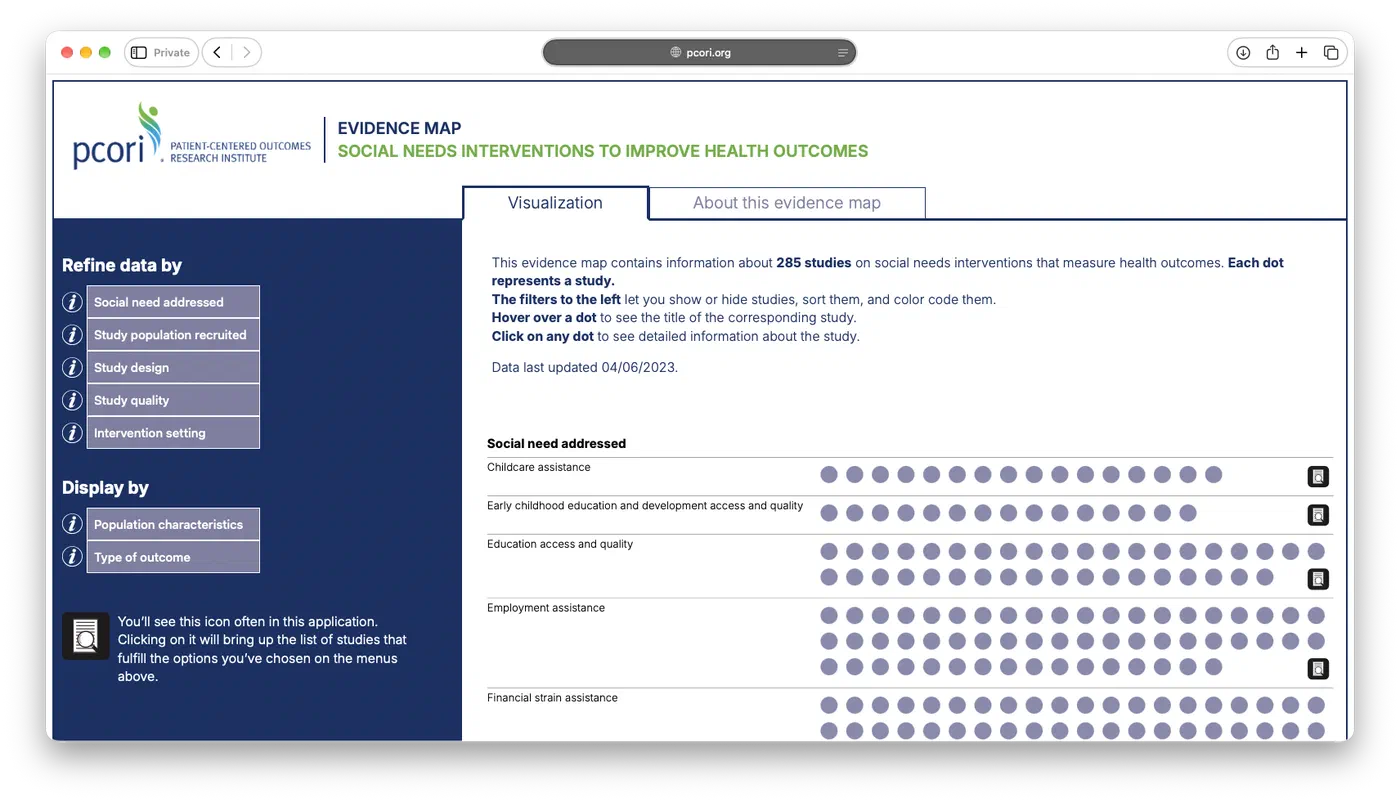
Task: Click the info icon beside Type of outcome
Action: tap(72, 557)
